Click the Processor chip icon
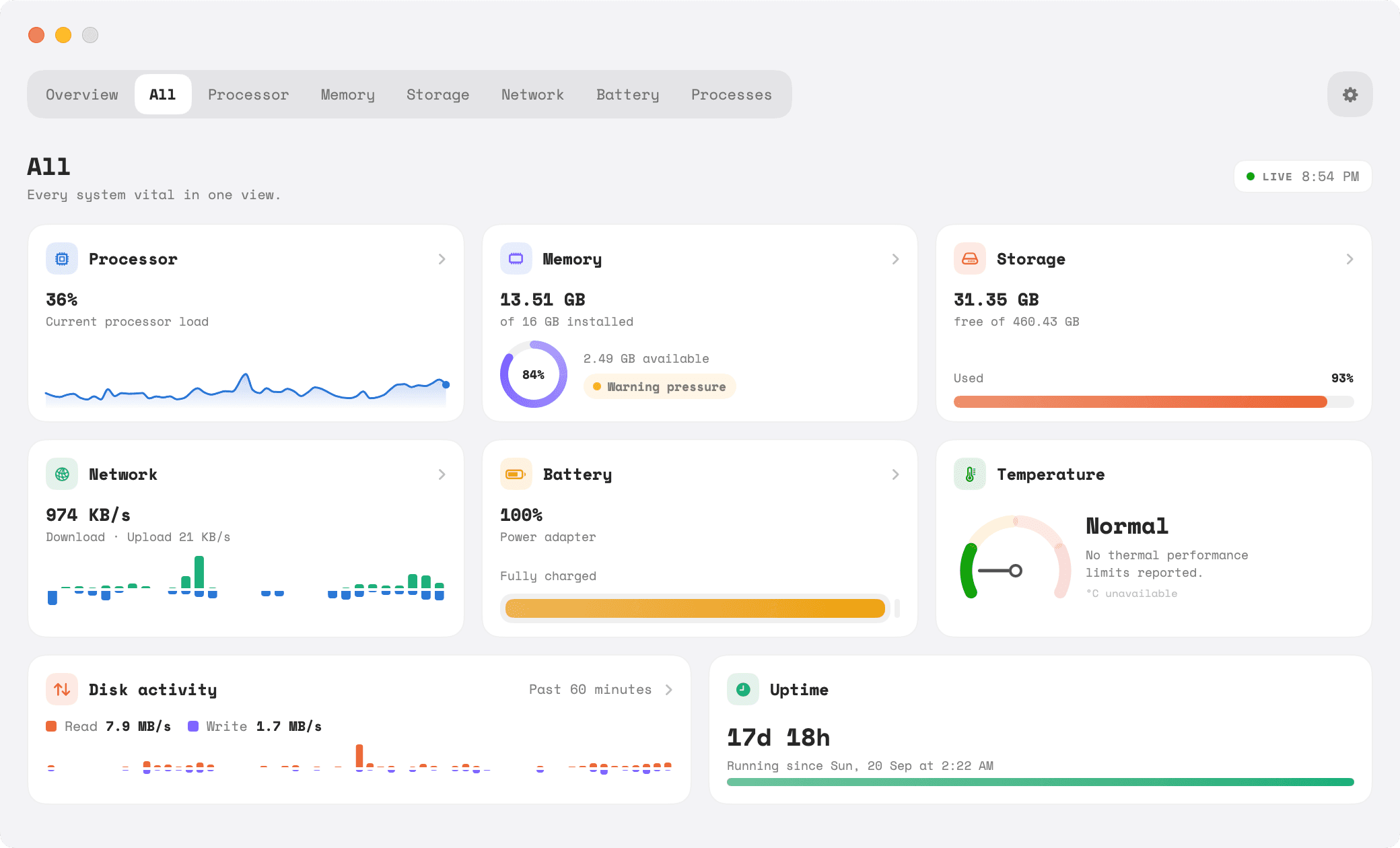Viewport: 1400px width, 848px height. 62,259
